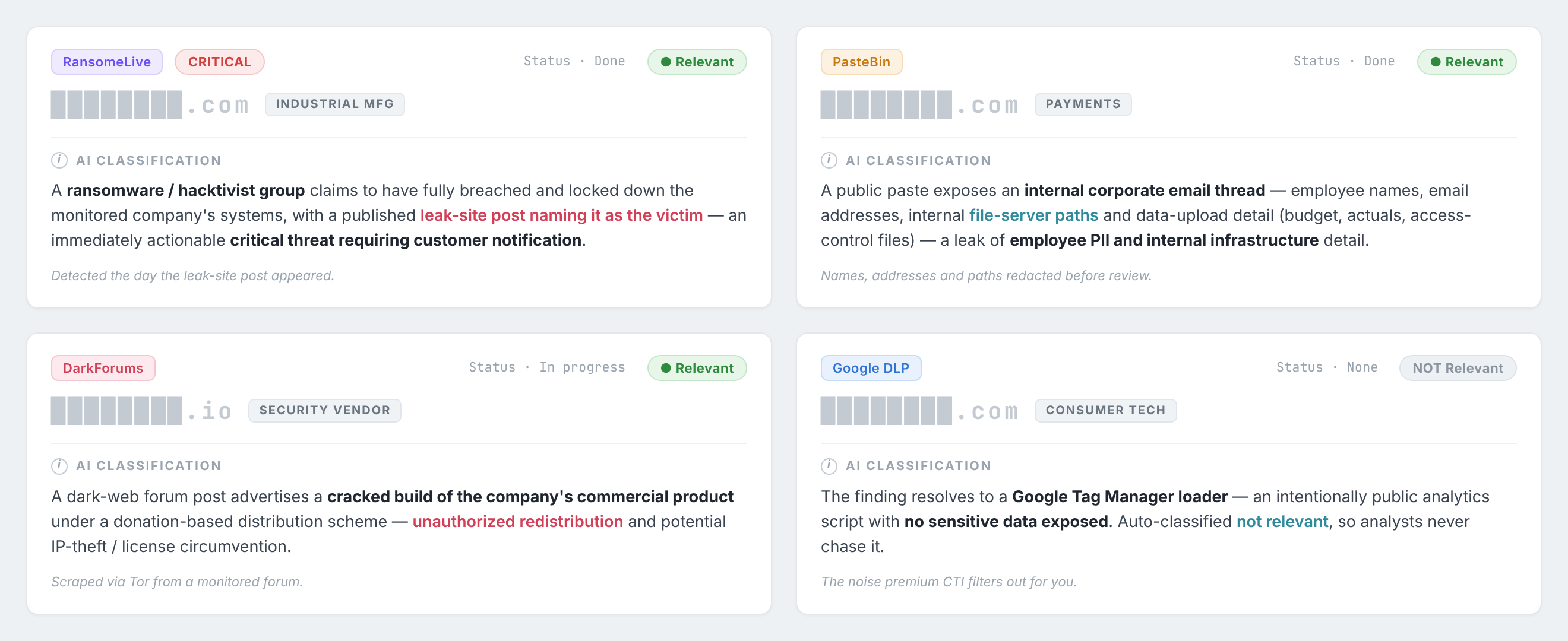1568x641 pixels.
Task: Click the CRITICAL severity badge
Action: coord(220,62)
